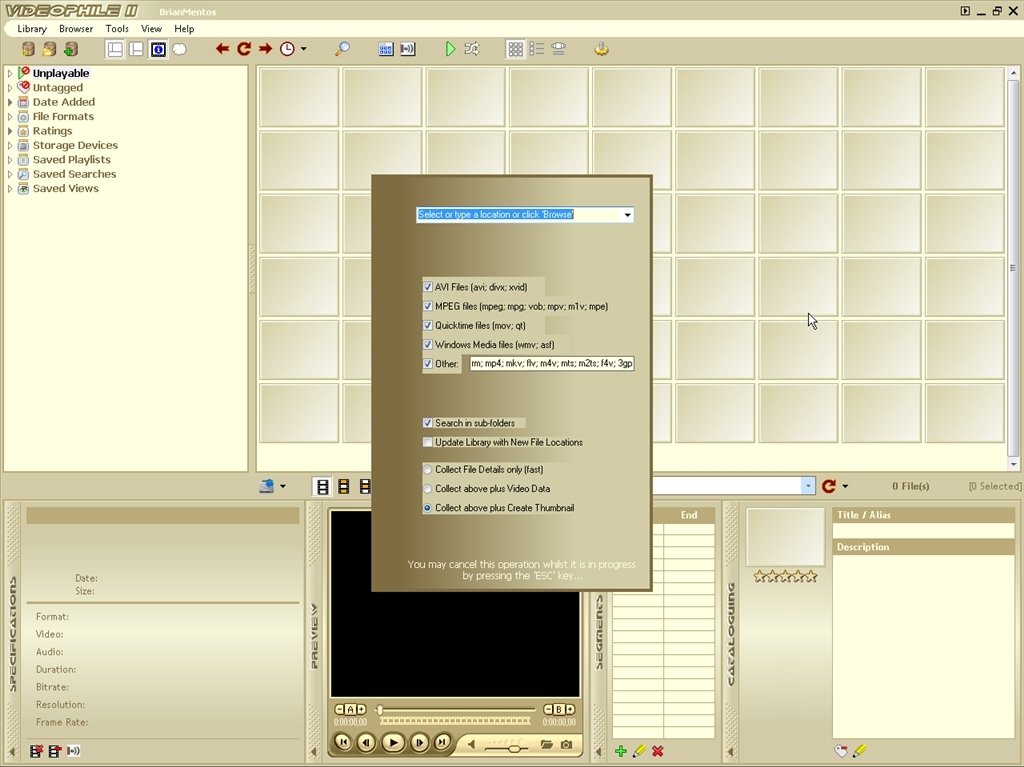Expand the Saved Playlists tree node

click(x=10, y=159)
